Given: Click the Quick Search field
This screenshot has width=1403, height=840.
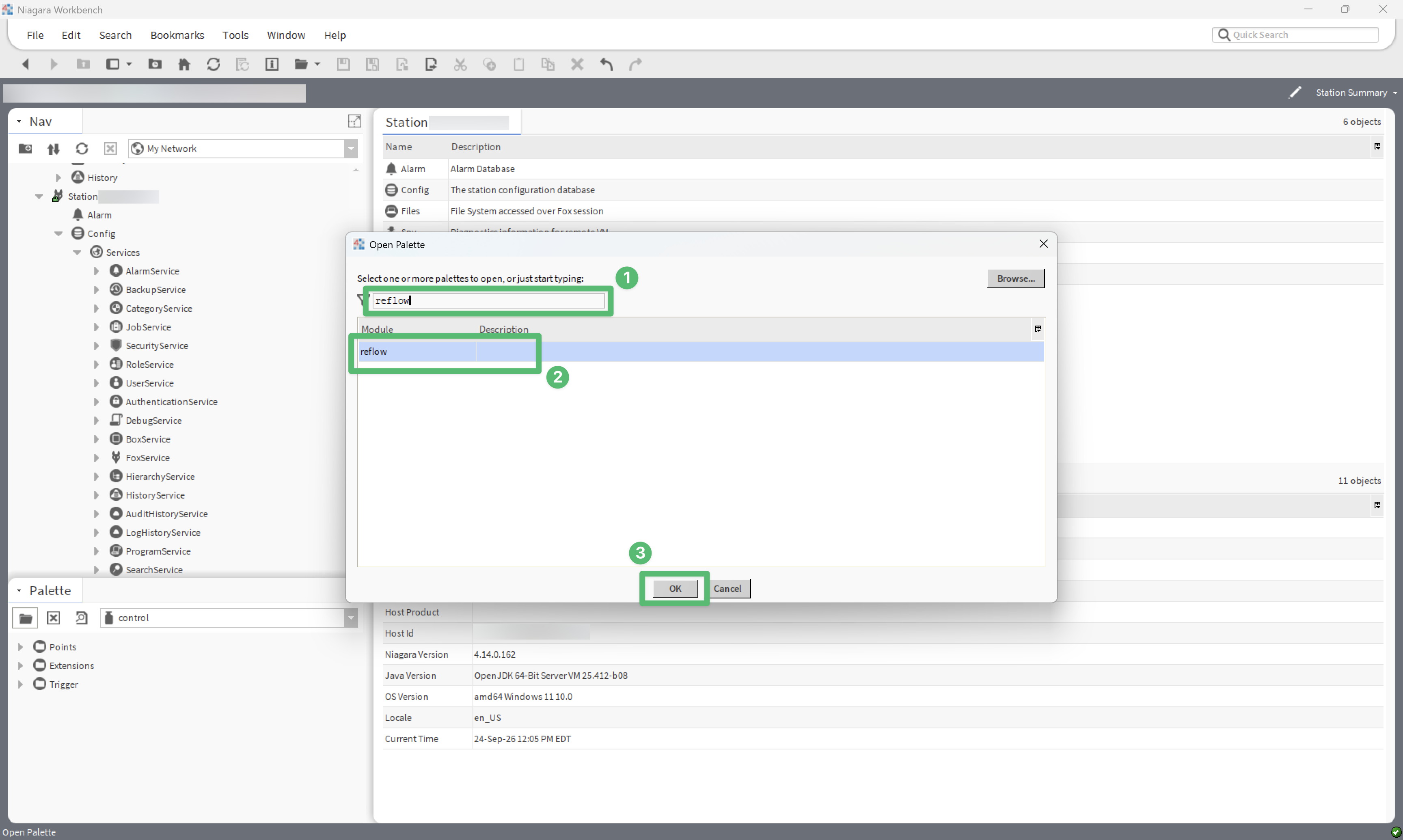Looking at the screenshot, I should coord(1295,35).
